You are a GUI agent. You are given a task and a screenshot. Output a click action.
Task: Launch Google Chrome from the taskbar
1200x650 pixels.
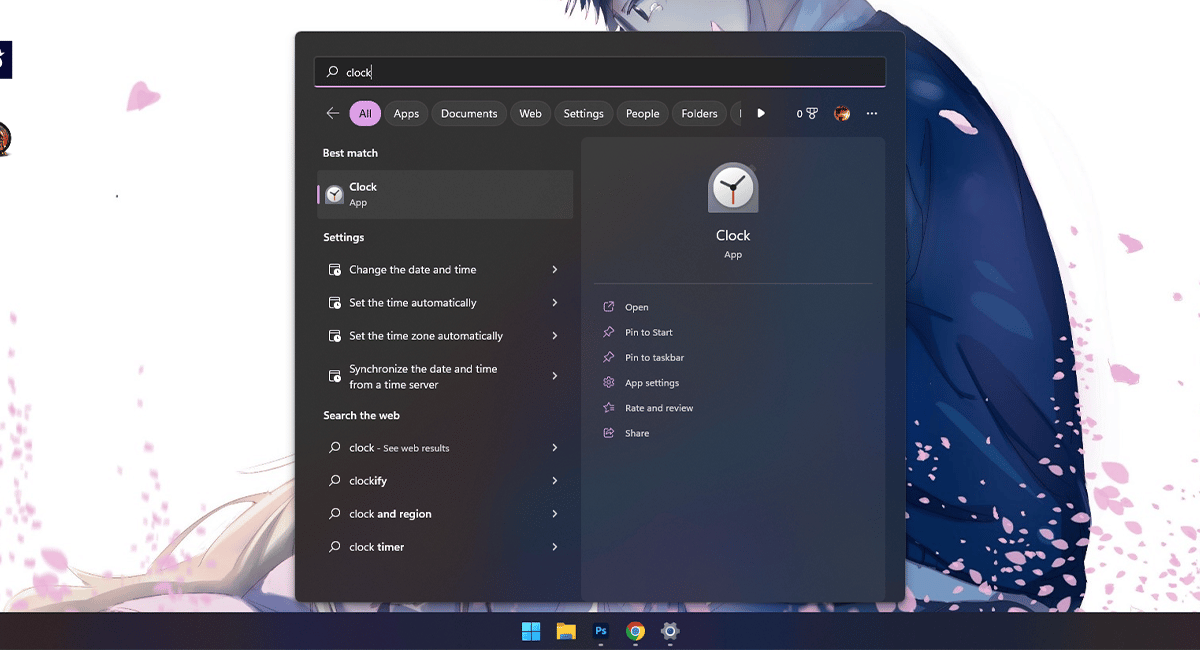point(635,631)
